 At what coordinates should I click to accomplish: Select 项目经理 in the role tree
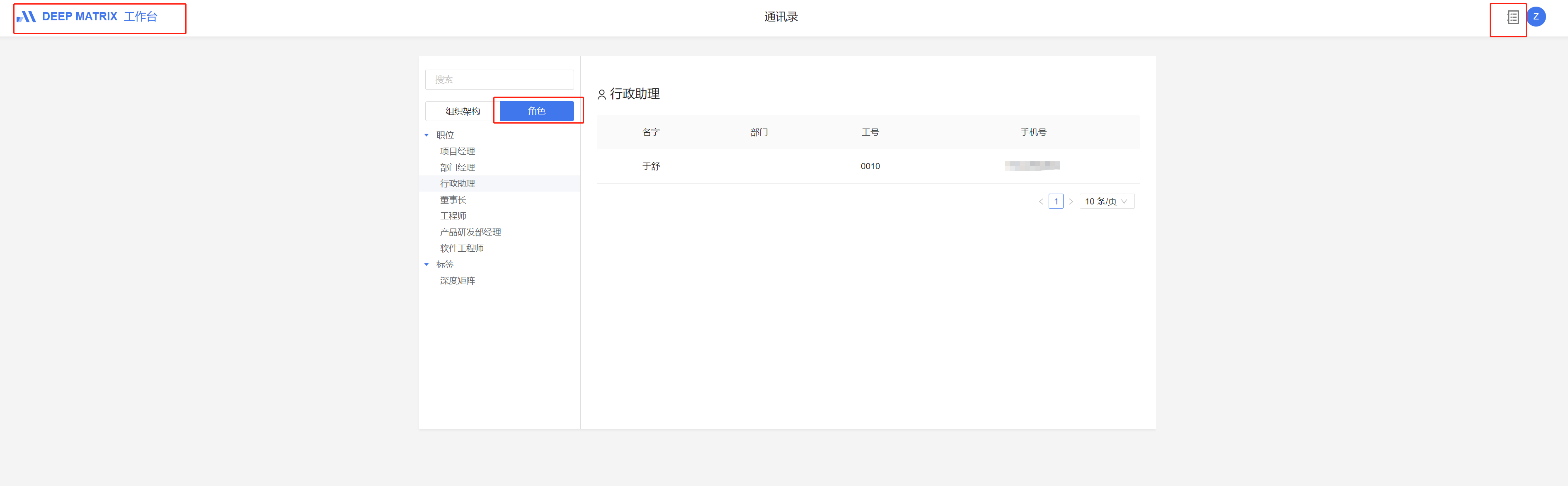coord(457,151)
